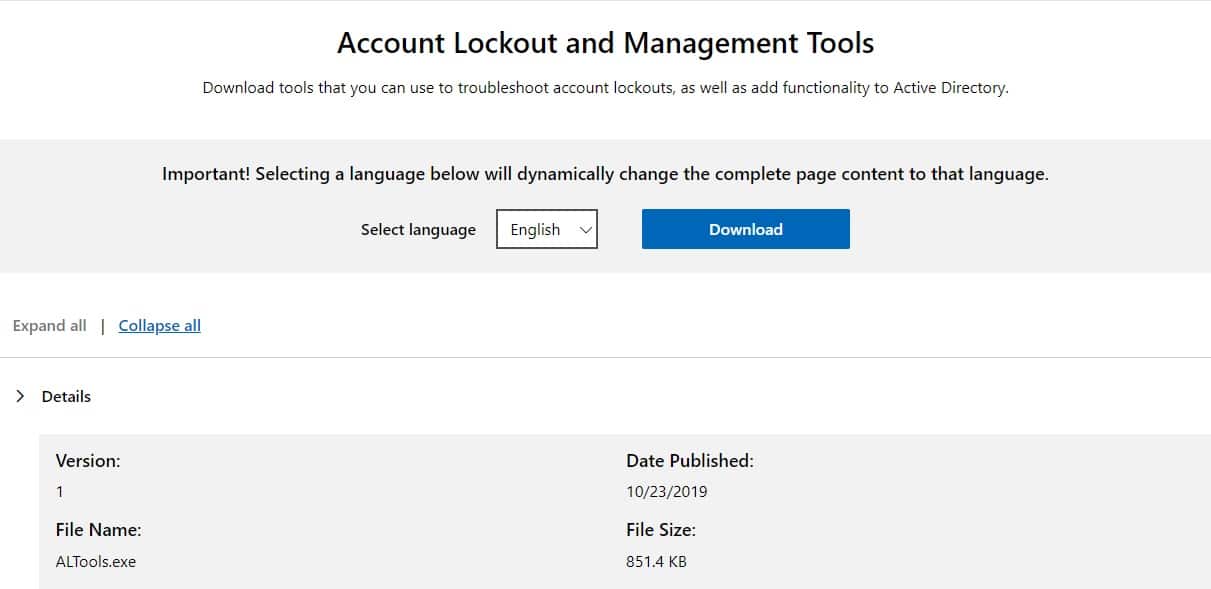Click the 10/23/2019 publish date
The width and height of the screenshot is (1211, 589).
[x=667, y=491]
